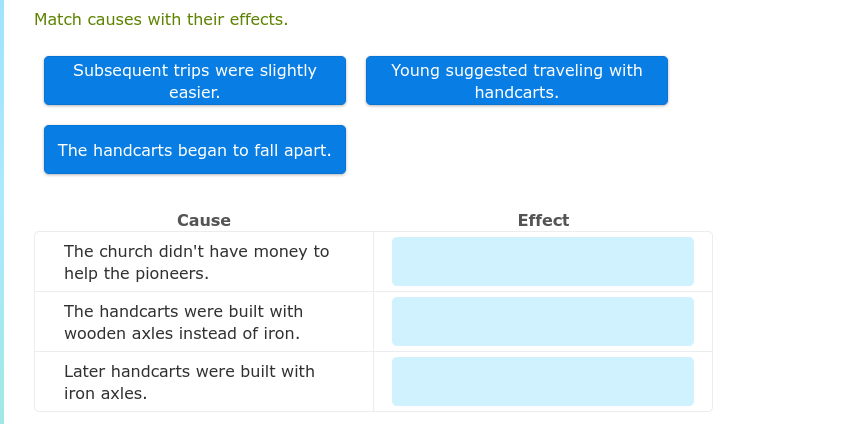Viewport: 849px width, 424px height.
Task: Click the effect box for iron axles cause
Action: click(x=542, y=382)
